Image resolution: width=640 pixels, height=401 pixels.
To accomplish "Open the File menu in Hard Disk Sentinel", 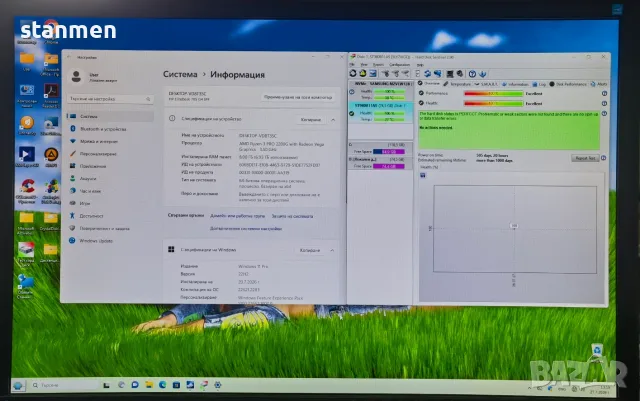I will (x=353, y=65).
